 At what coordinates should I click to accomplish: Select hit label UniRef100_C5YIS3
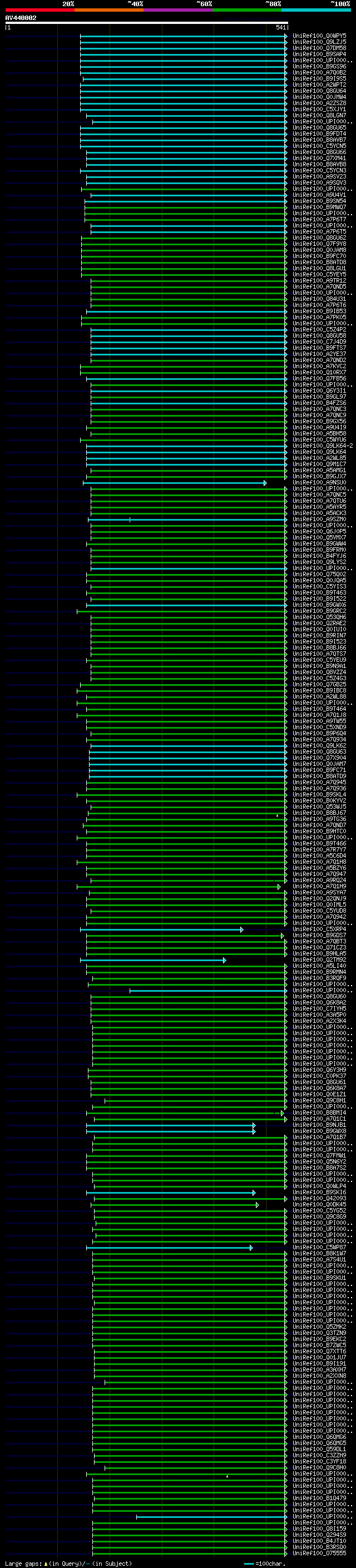pyautogui.click(x=319, y=586)
